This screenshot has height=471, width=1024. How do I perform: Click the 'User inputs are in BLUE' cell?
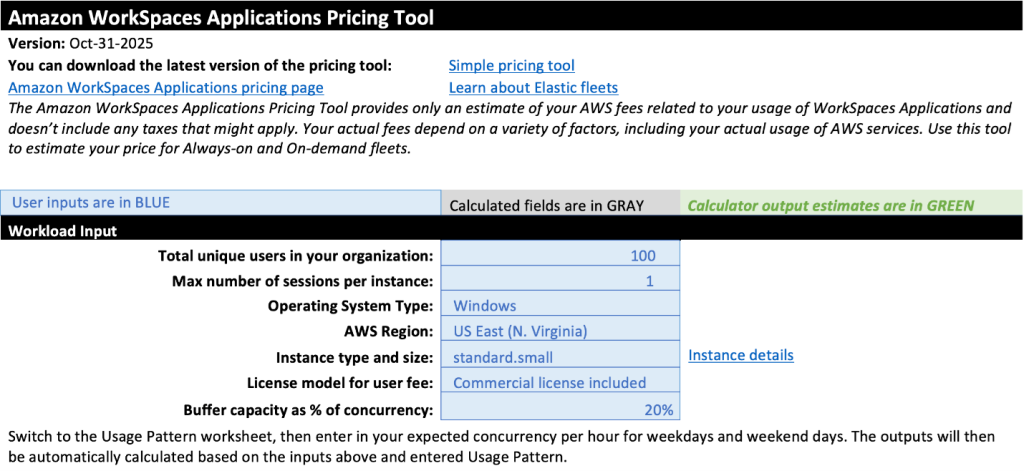pyautogui.click(x=221, y=203)
